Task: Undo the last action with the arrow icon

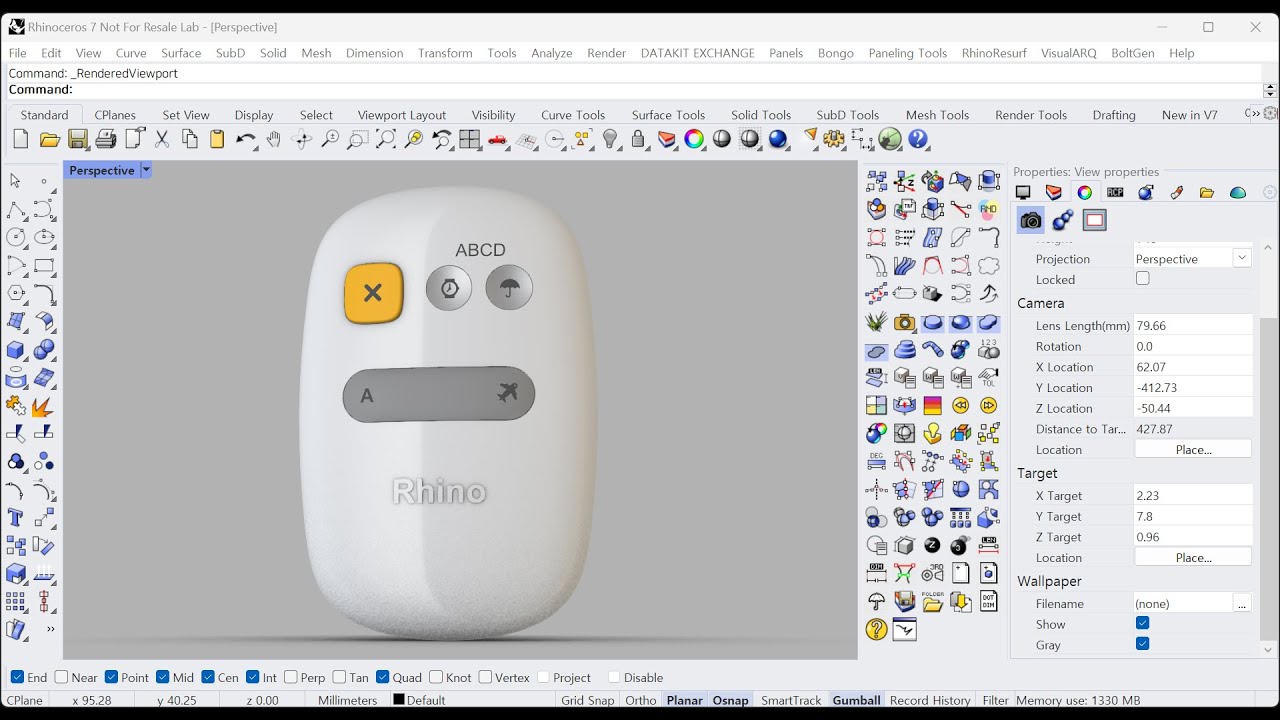Action: 245,140
